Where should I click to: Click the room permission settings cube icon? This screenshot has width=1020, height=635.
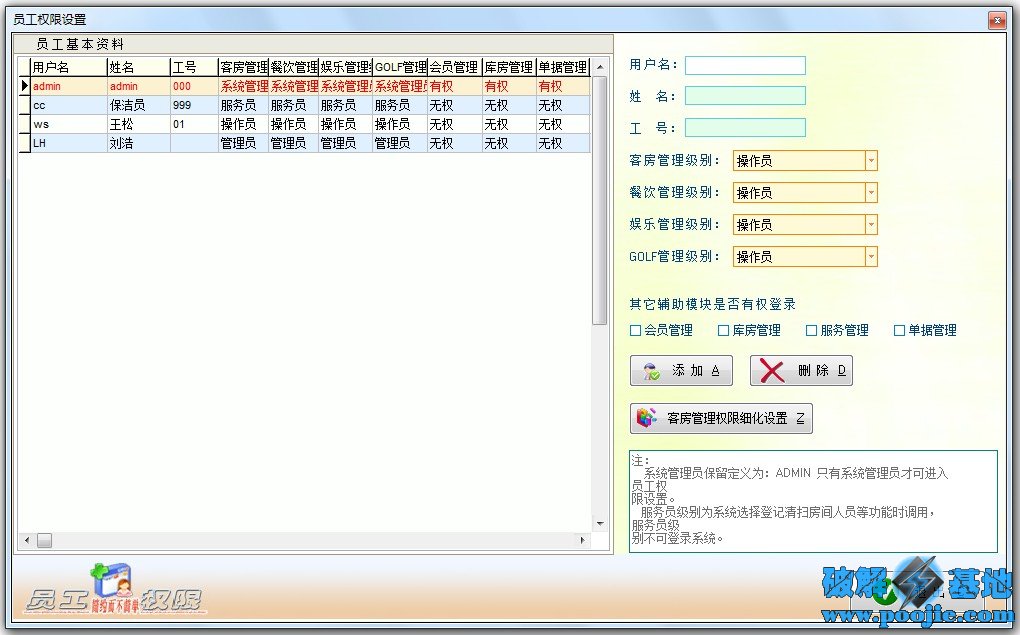648,419
